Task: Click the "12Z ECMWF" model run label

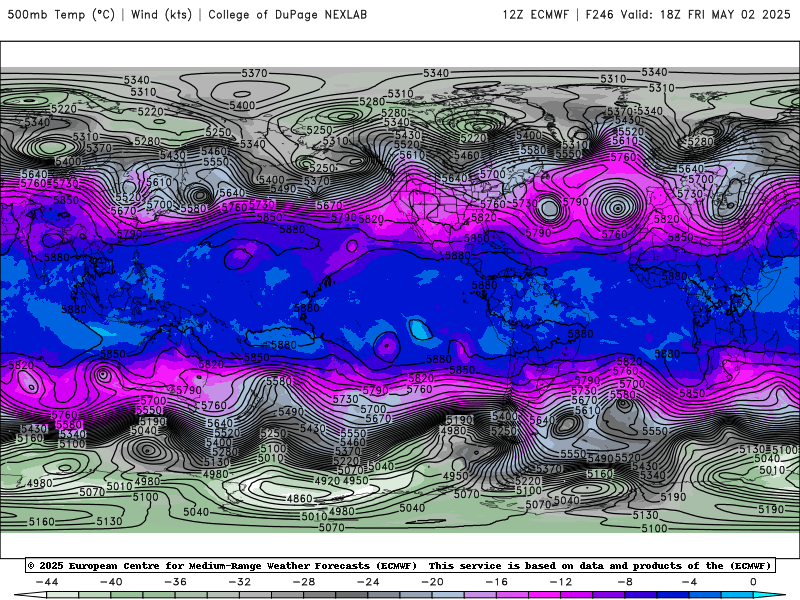Action: 536,15
